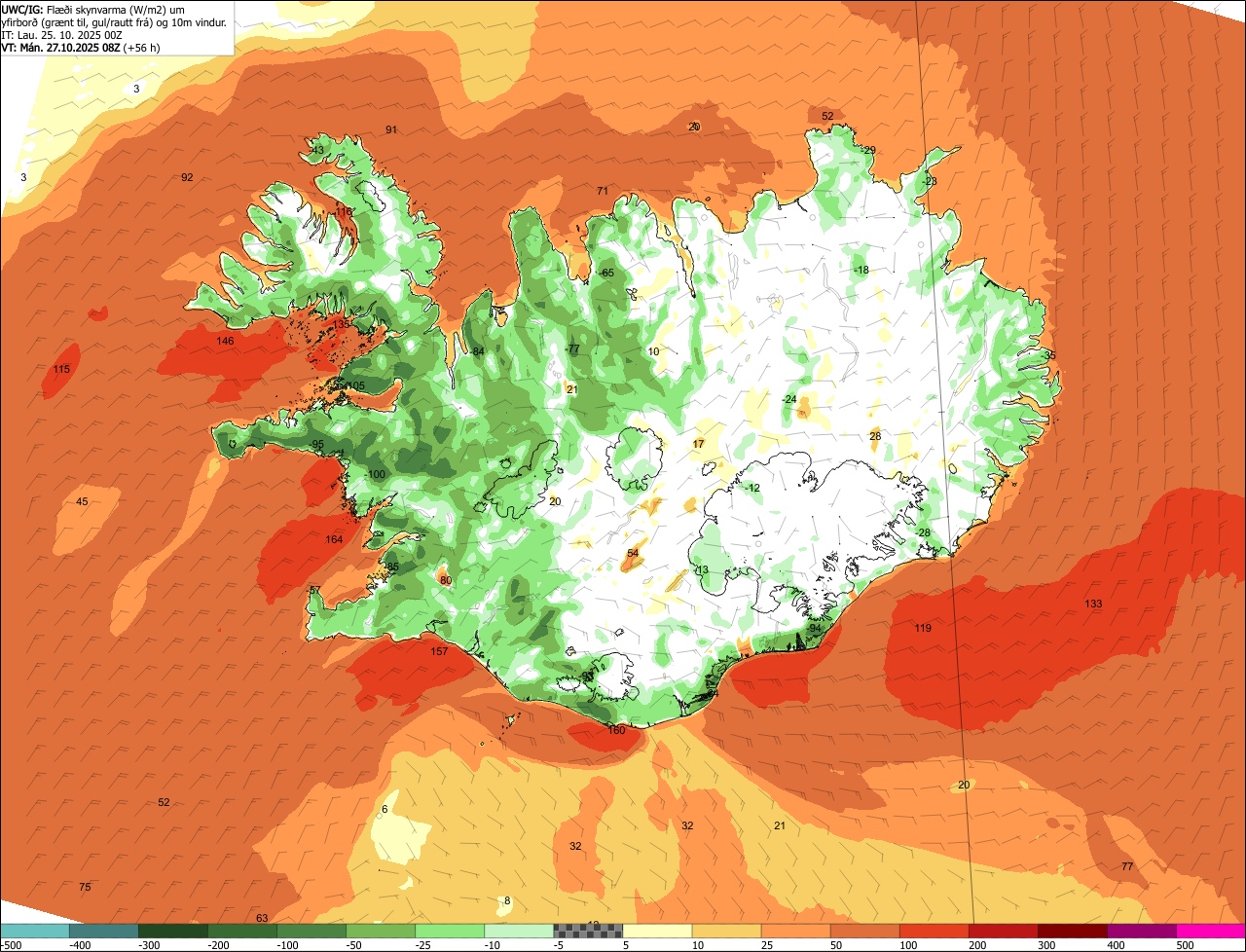Click the '115' flux value in the ocean

[x=61, y=369]
